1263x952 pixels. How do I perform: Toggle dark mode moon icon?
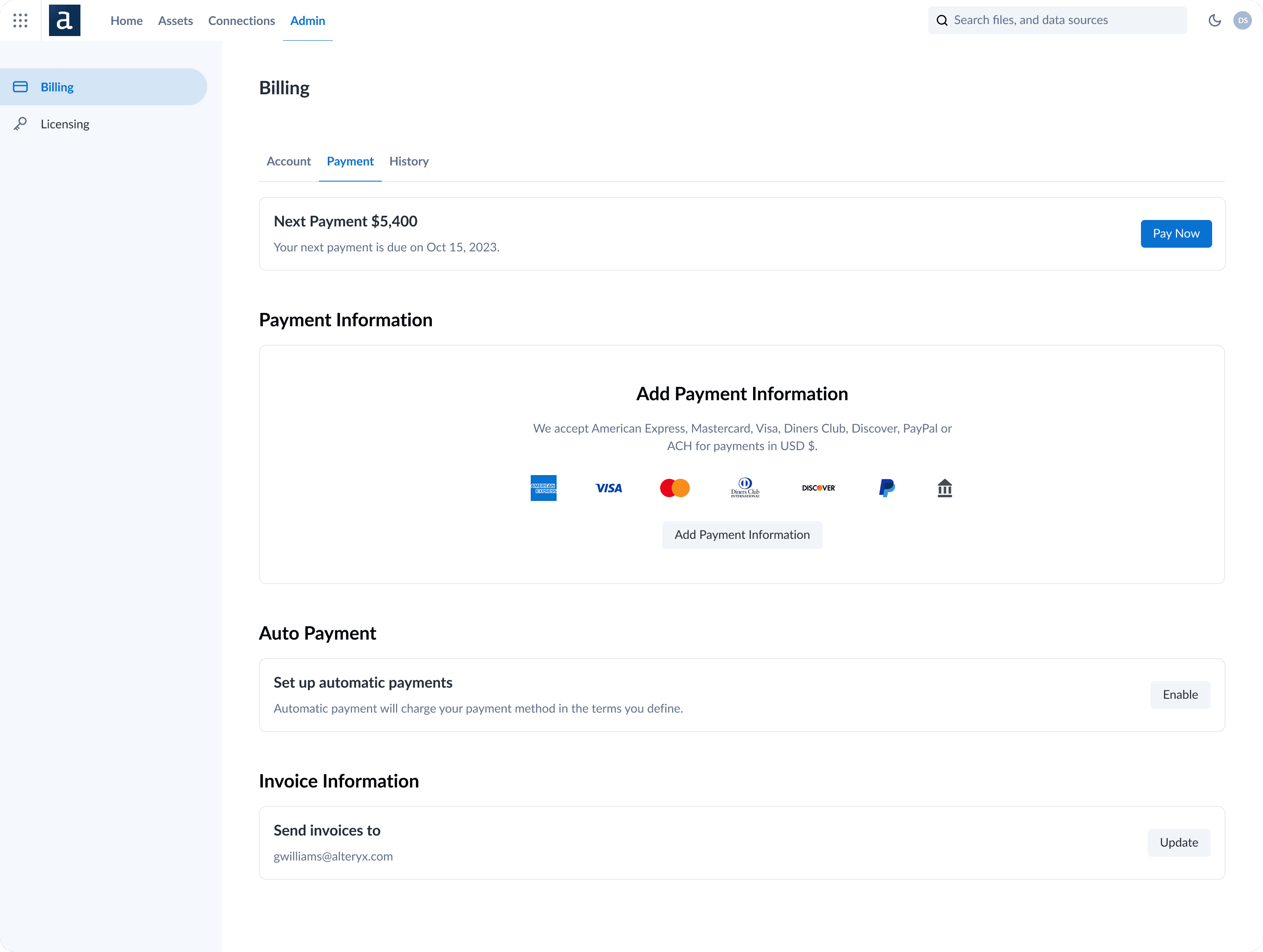(1214, 20)
